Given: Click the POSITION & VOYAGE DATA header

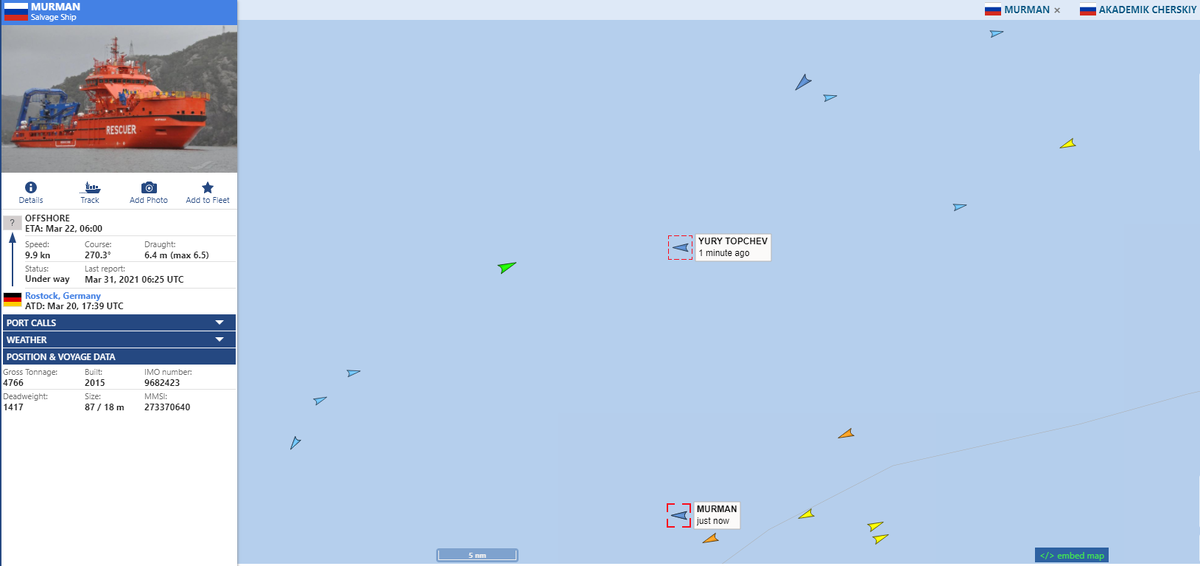Looking at the screenshot, I should [119, 356].
